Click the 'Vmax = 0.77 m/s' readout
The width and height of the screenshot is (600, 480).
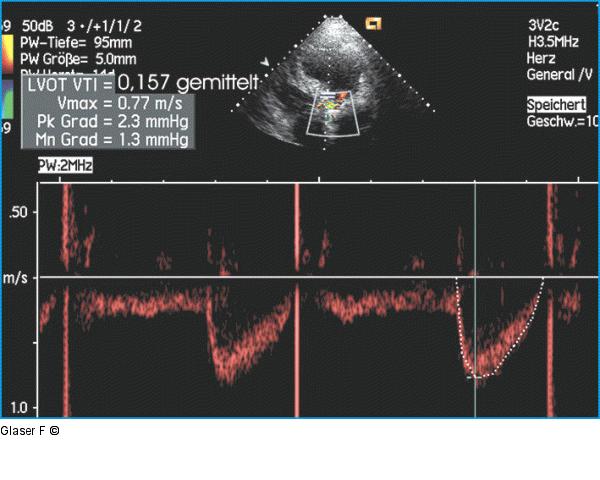coord(120,103)
